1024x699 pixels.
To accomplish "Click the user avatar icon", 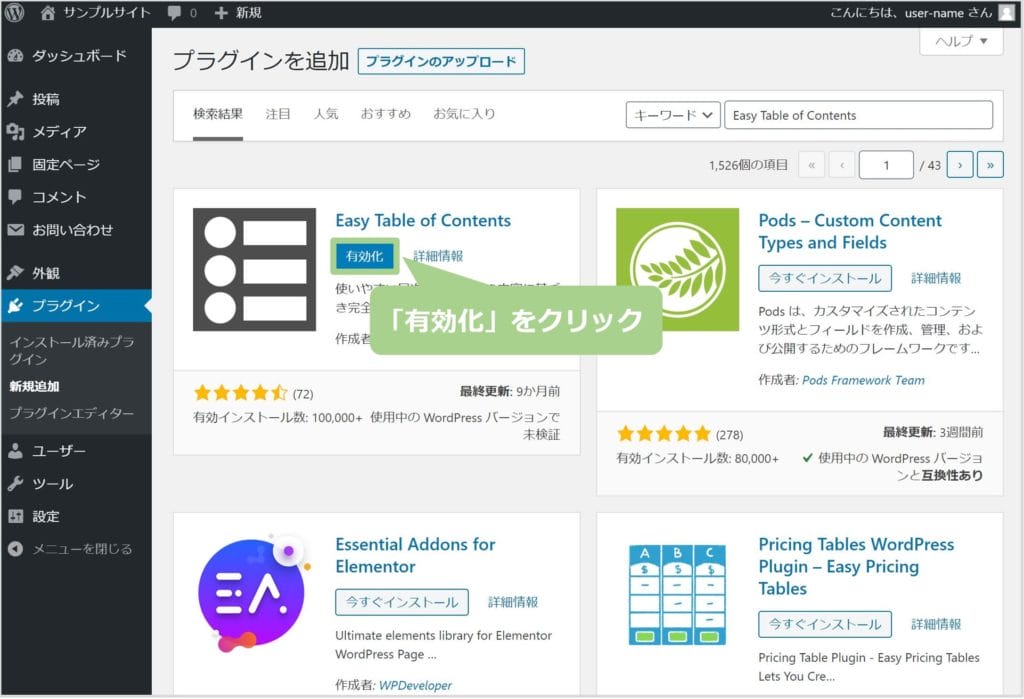I will pyautogui.click(x=1006, y=13).
